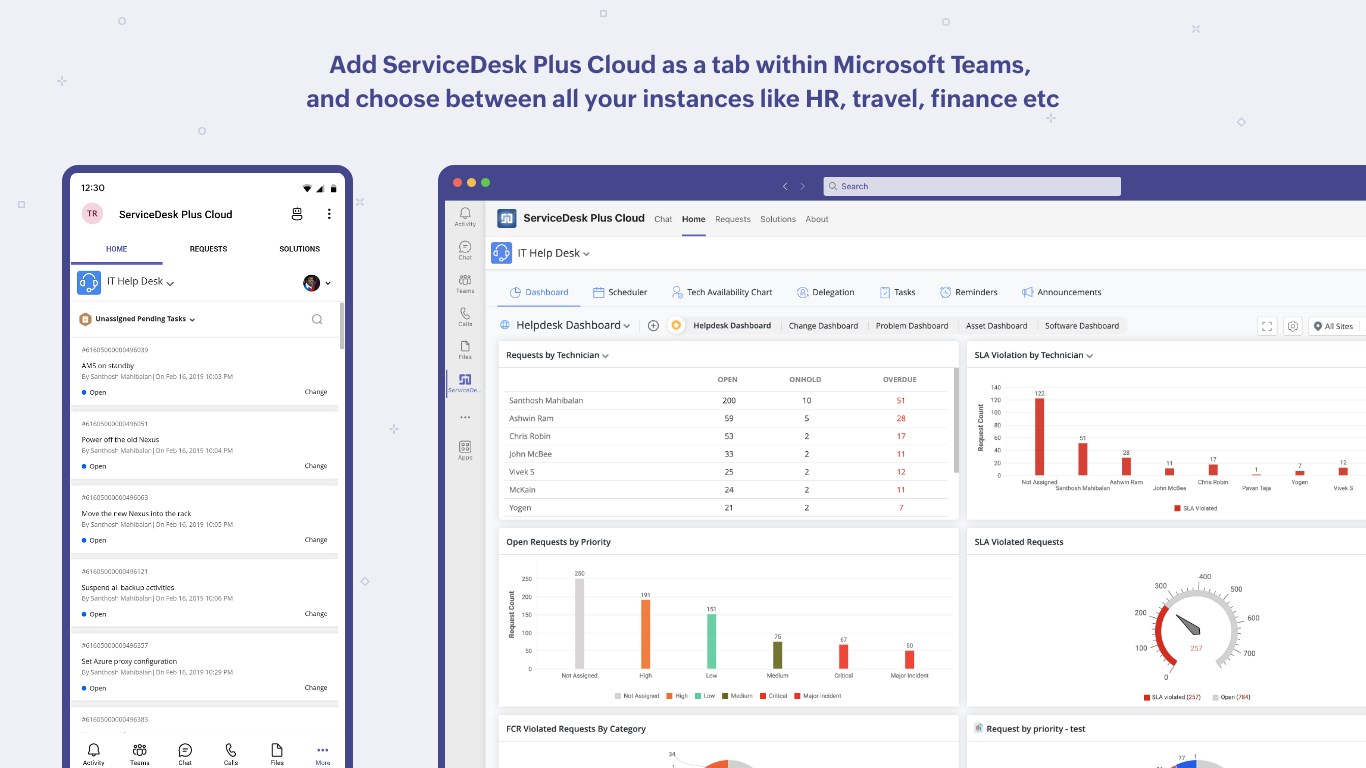This screenshot has height=768, width=1366.
Task: Tap the mobile SOLUTIONS tab
Action: (x=299, y=249)
